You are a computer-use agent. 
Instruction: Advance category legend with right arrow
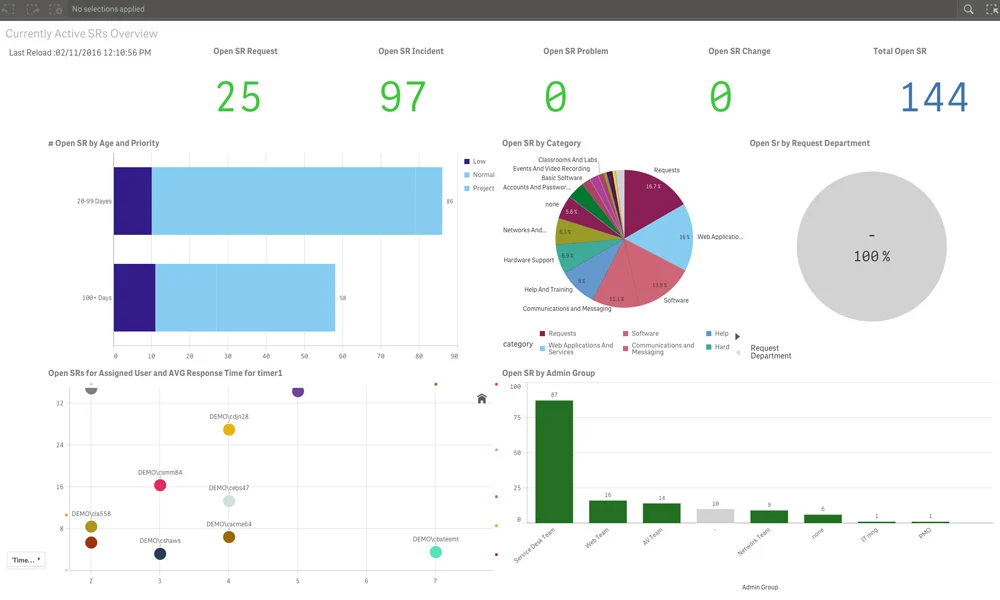pos(737,336)
